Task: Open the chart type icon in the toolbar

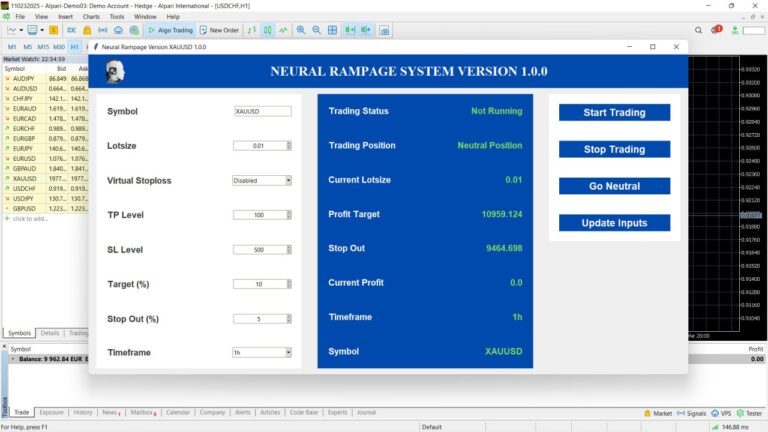Action: coord(14,30)
